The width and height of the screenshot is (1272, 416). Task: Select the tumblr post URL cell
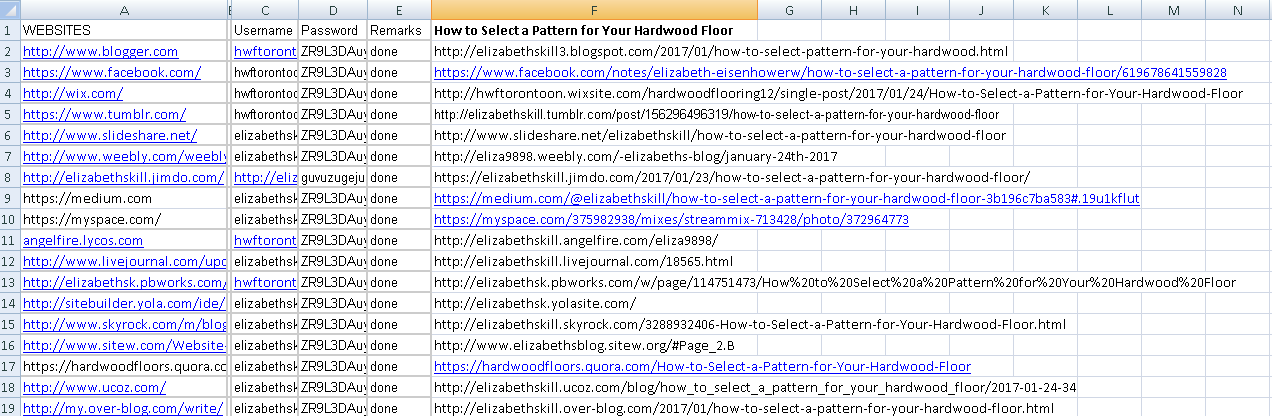tap(594, 114)
